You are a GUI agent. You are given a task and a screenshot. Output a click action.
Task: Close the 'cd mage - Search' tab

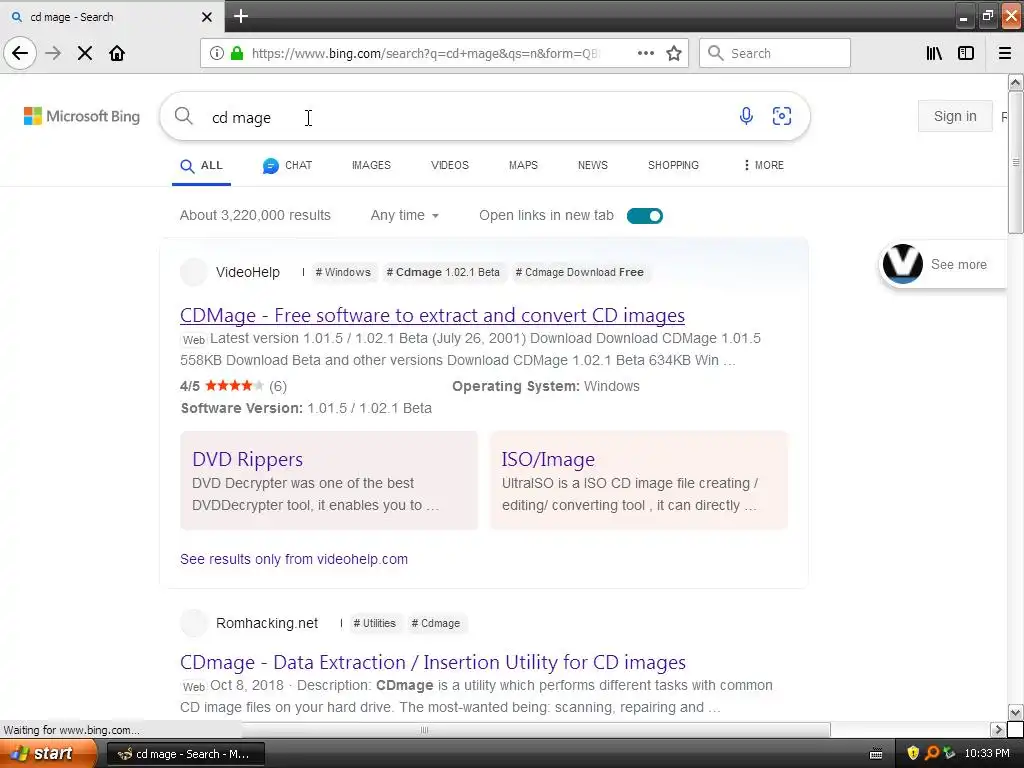point(206,17)
